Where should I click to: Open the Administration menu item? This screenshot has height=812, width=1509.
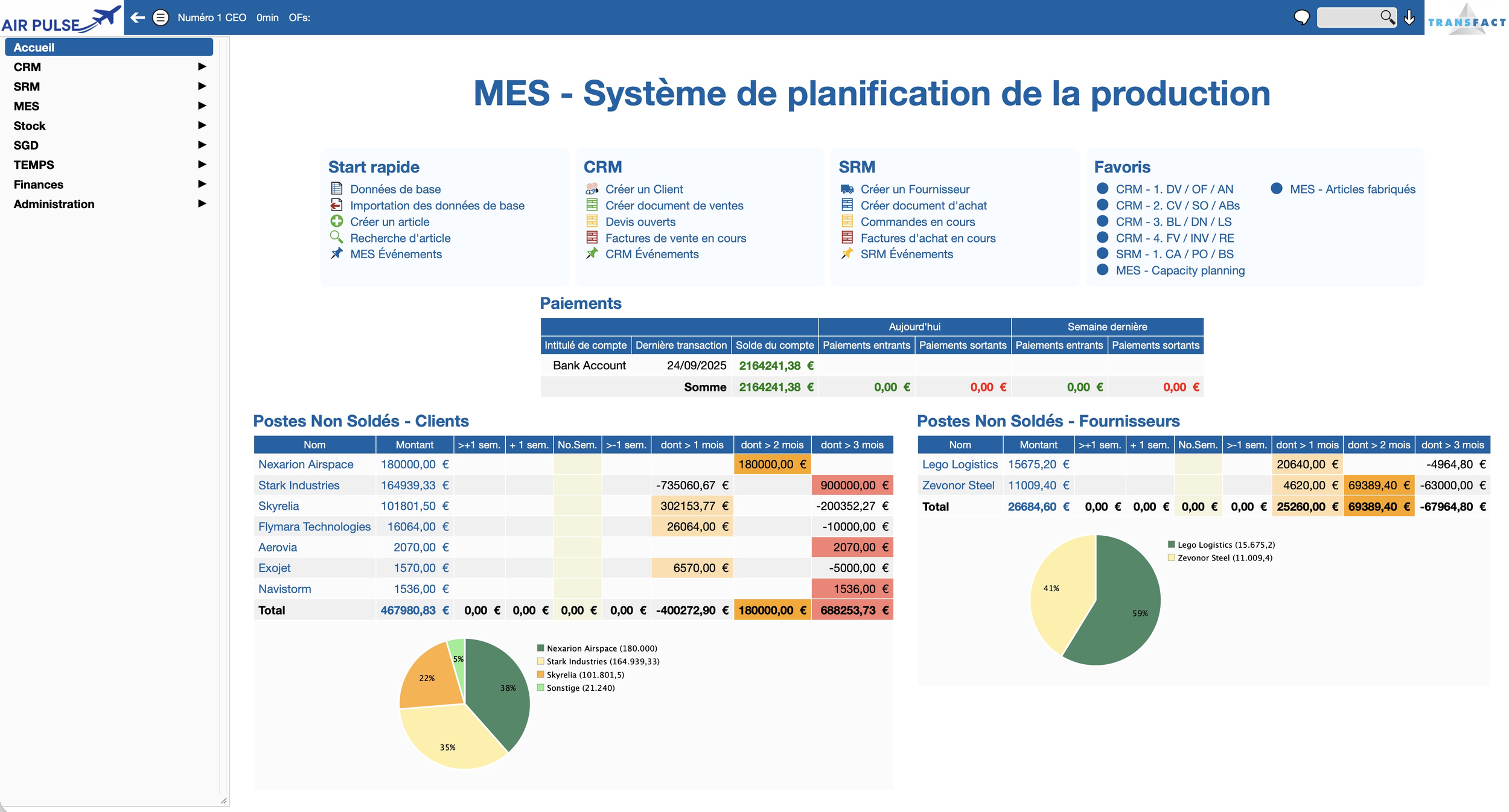coord(54,204)
